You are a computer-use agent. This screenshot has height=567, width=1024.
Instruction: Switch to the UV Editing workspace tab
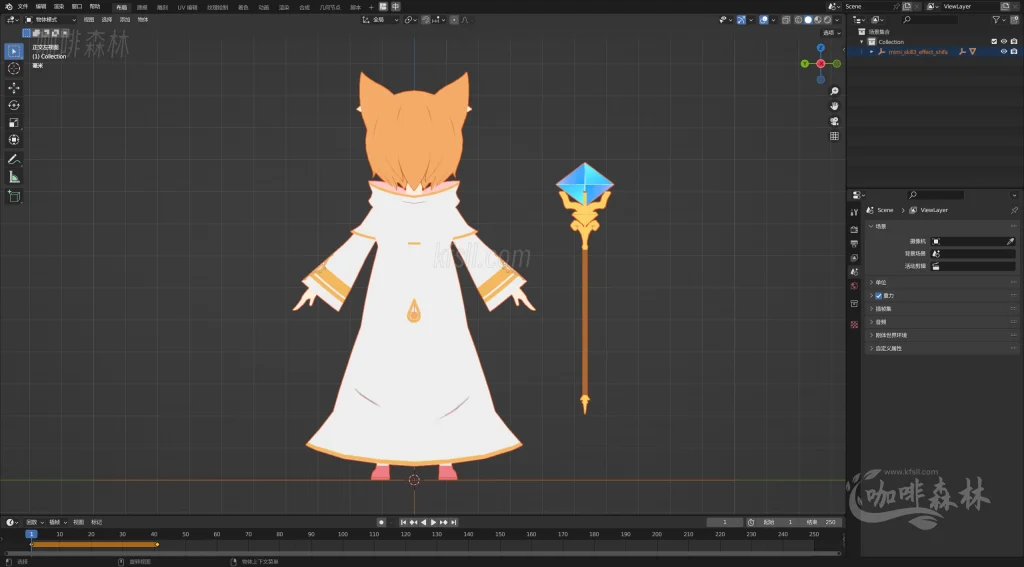(x=187, y=7)
